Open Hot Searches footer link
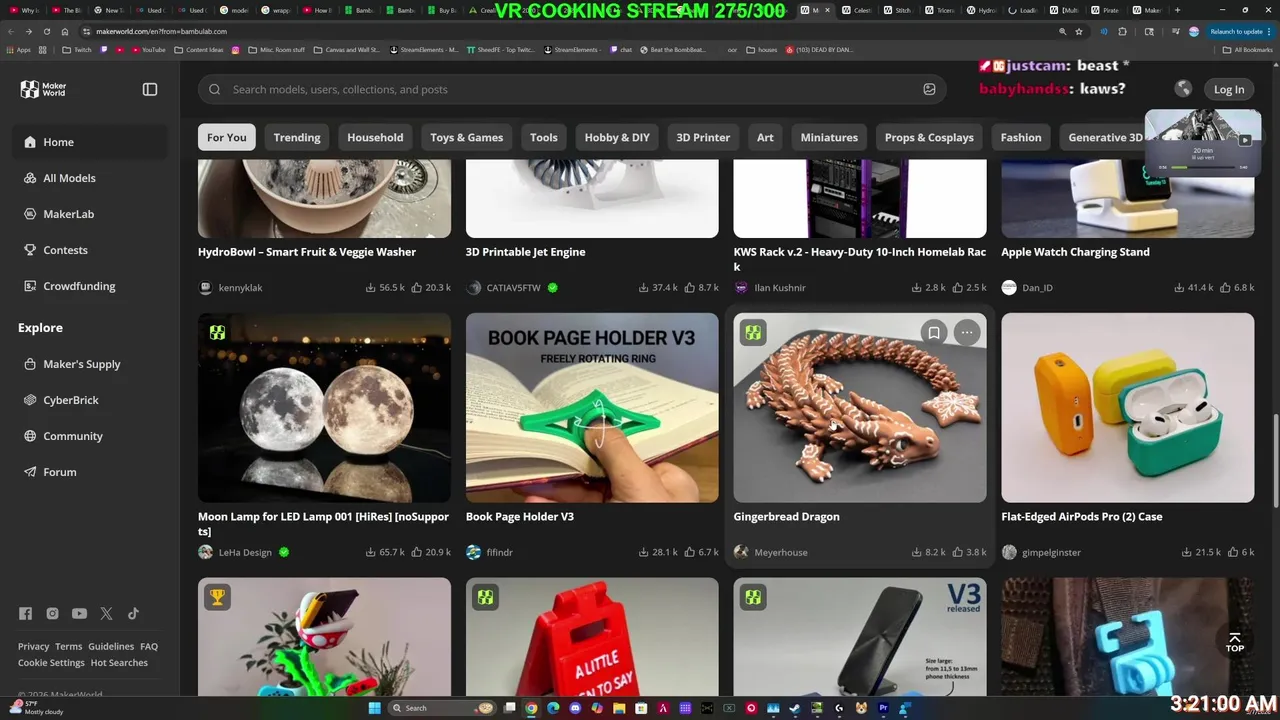Screen dimensions: 1280x720 click(x=119, y=663)
